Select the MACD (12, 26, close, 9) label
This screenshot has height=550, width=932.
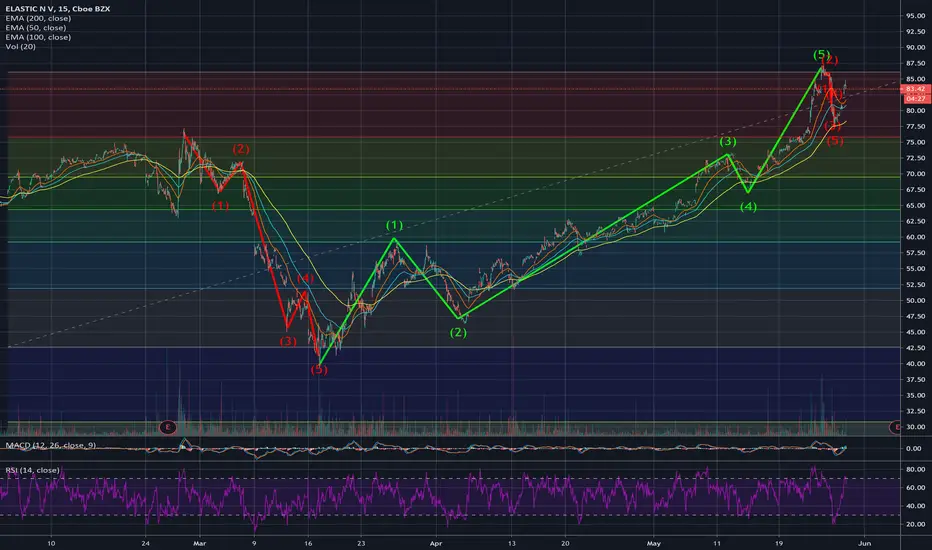point(51,445)
